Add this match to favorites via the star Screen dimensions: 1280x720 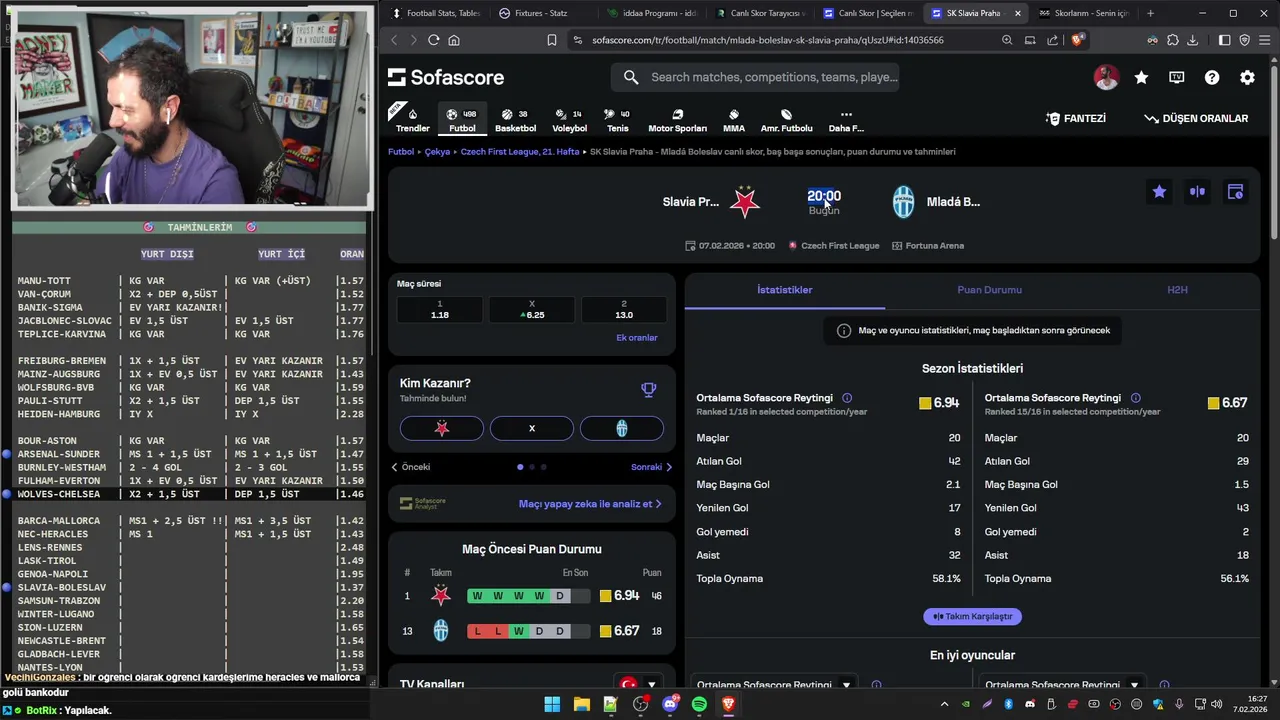tap(1159, 192)
